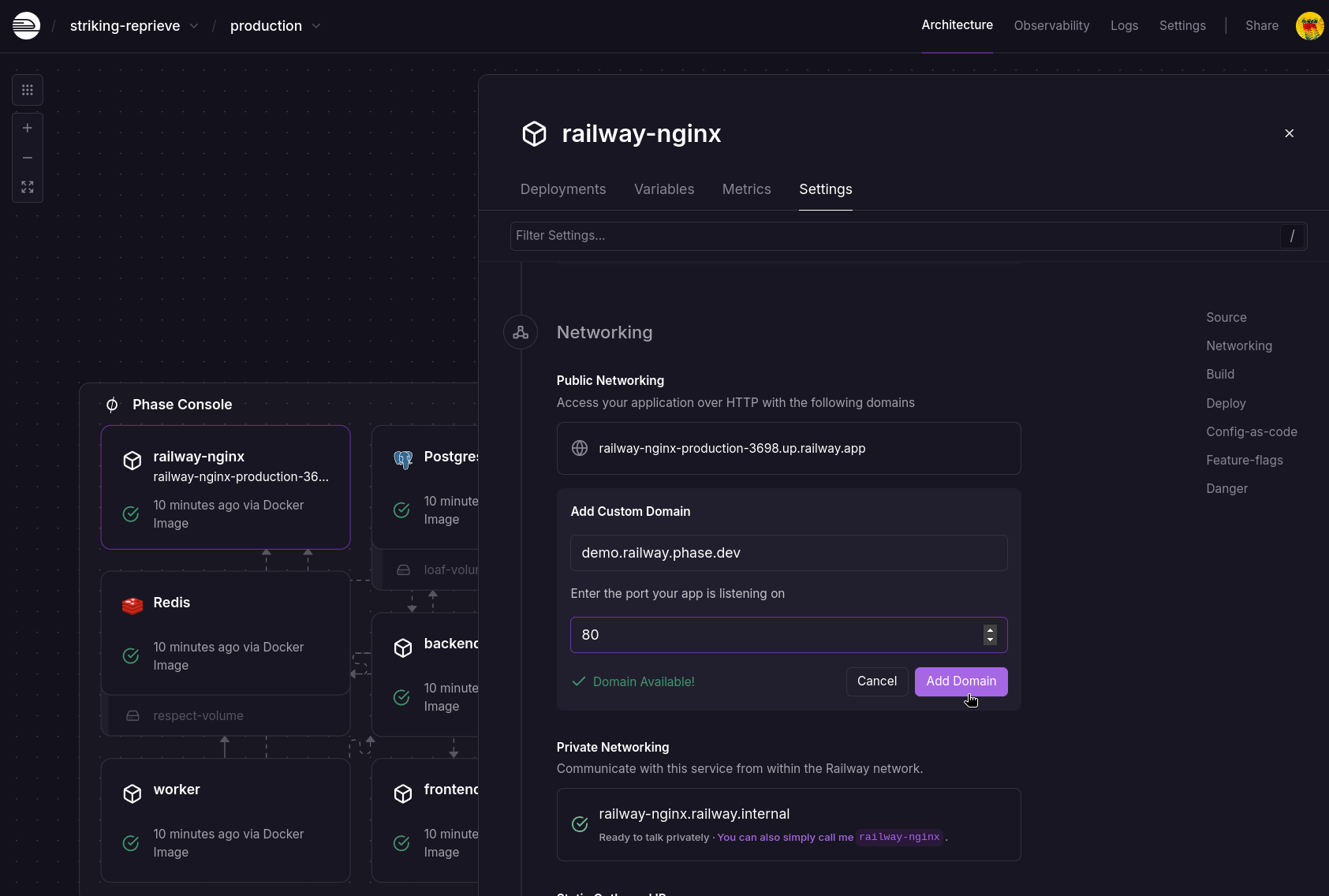Zoom in on the canvas with plus icon
The image size is (1329, 896).
(28, 128)
